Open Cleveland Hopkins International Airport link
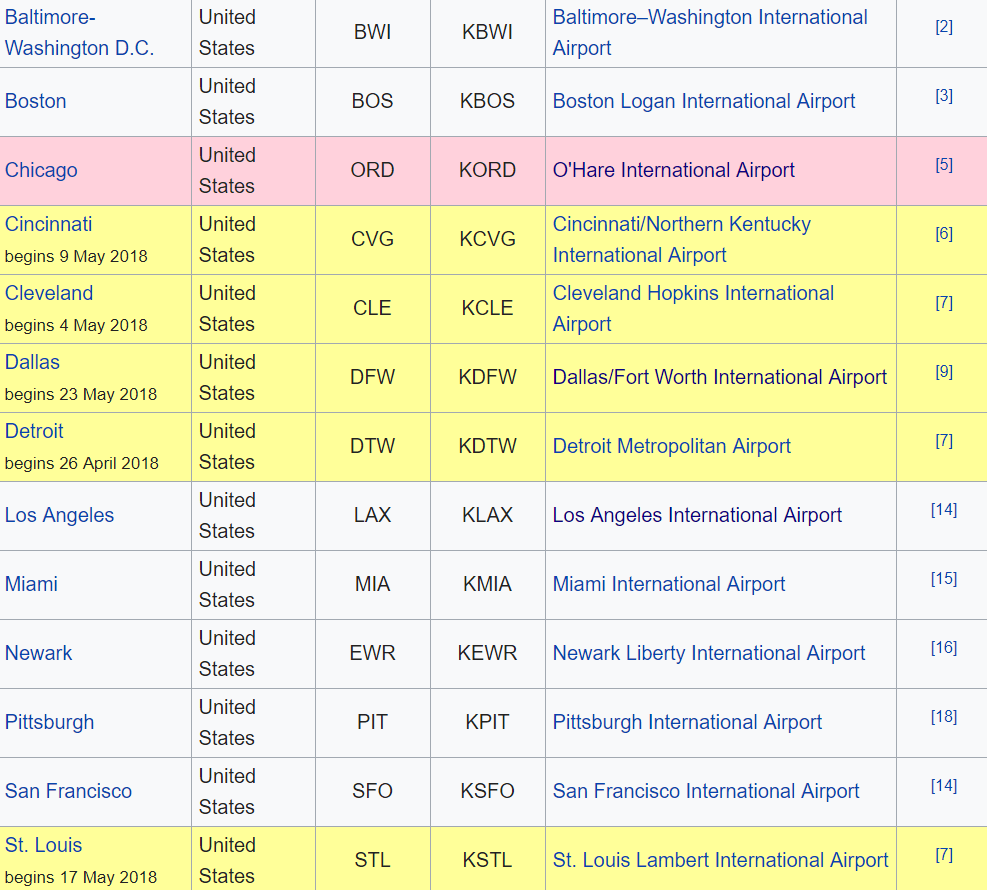This screenshot has height=890, width=987. (x=693, y=308)
